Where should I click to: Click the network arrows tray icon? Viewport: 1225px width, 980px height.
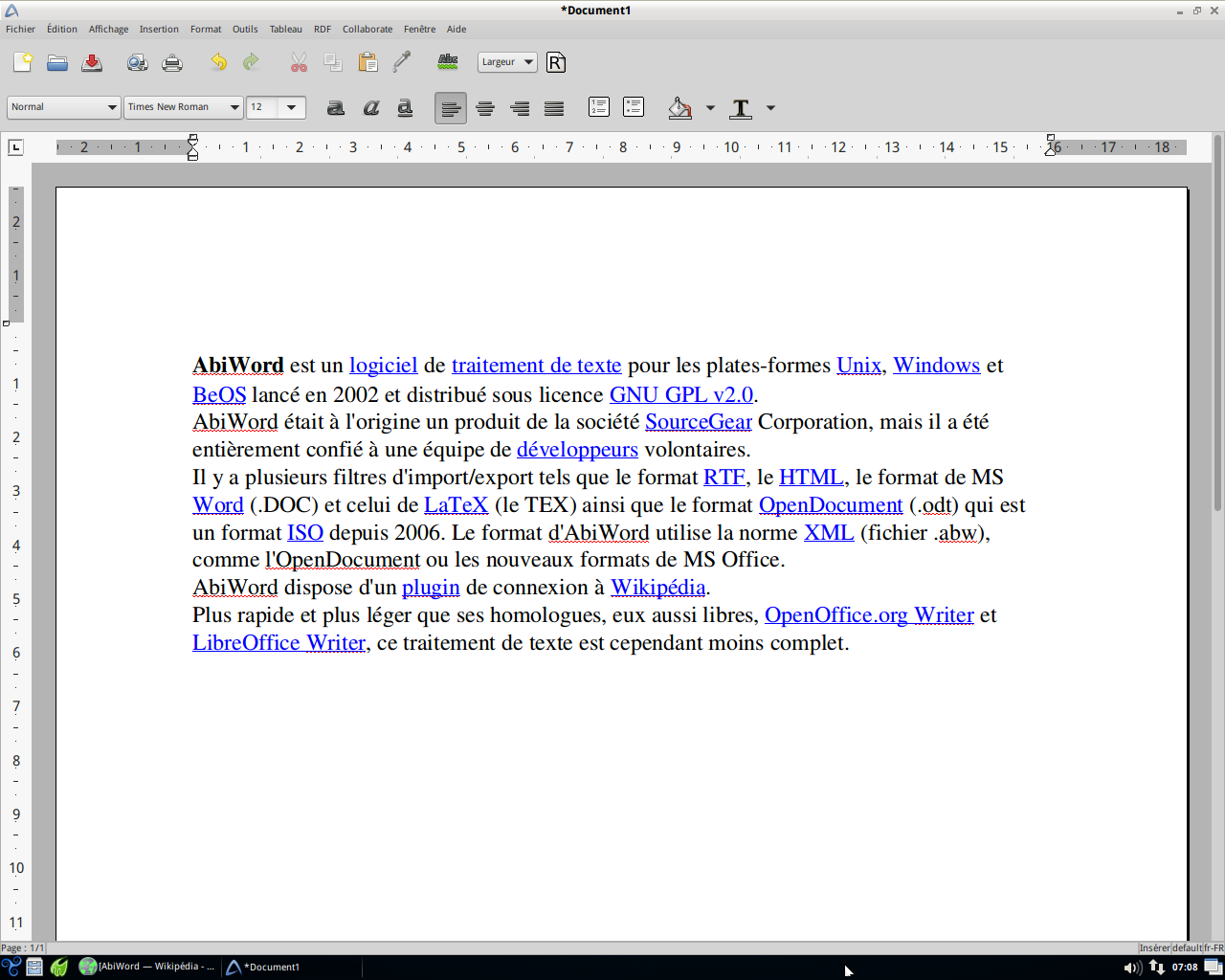1156,968
